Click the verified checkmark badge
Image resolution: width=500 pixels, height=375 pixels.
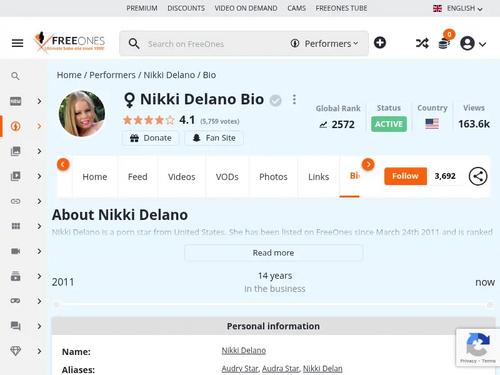[276, 100]
